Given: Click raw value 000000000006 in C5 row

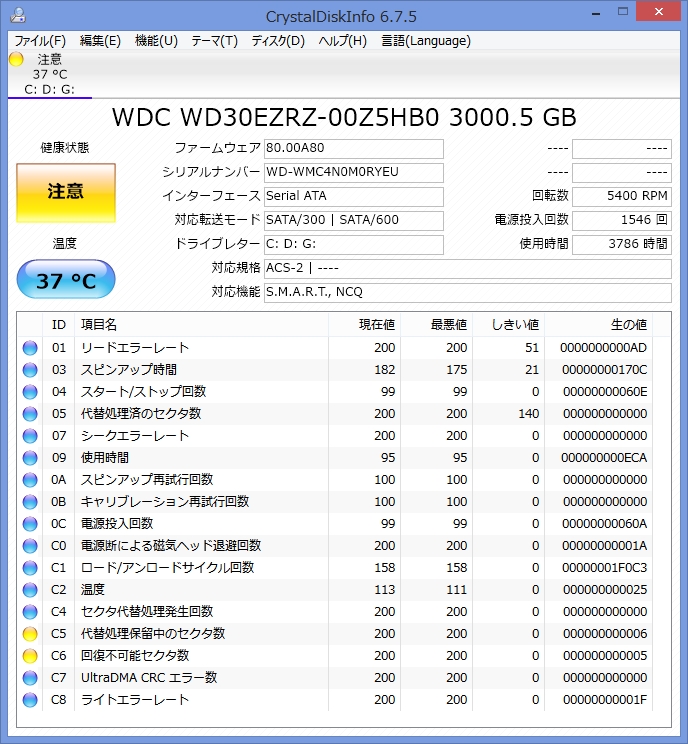Looking at the screenshot, I should (605, 633).
